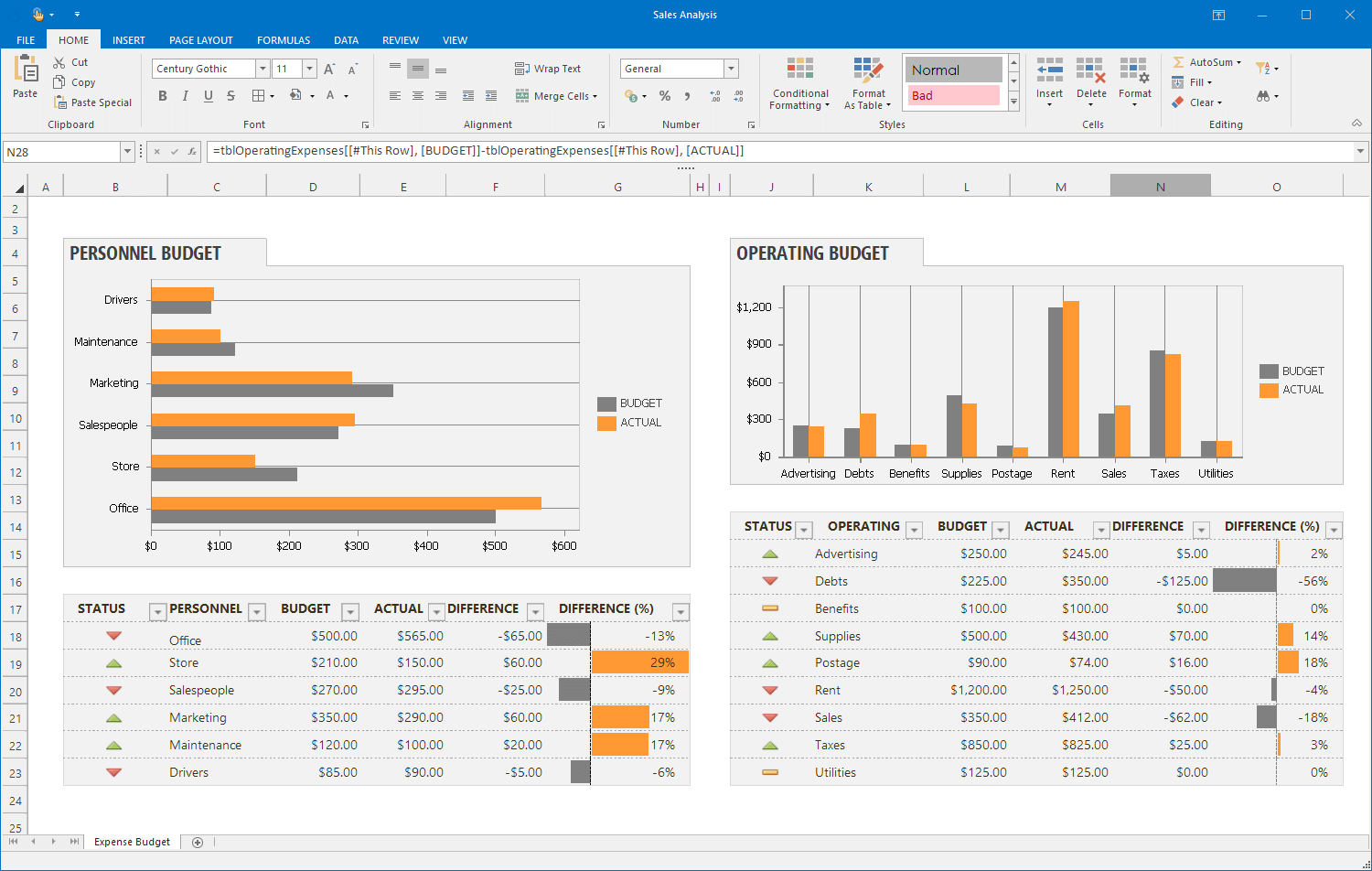Toggle Italic text formatting
This screenshot has height=871, width=1372.
(x=186, y=96)
